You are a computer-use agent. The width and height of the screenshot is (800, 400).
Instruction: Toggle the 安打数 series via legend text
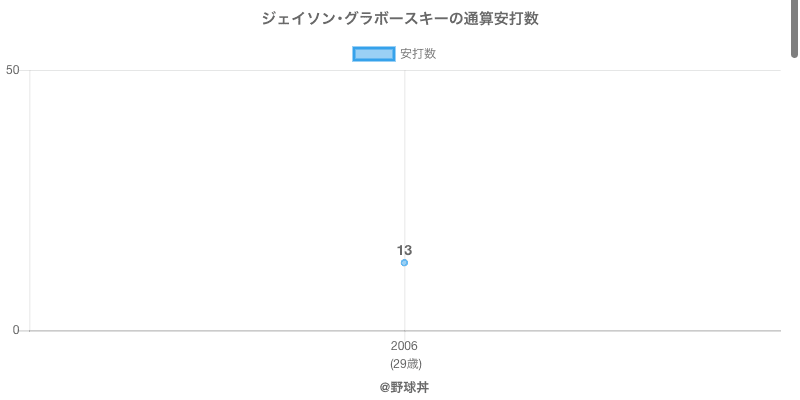pyautogui.click(x=418, y=54)
